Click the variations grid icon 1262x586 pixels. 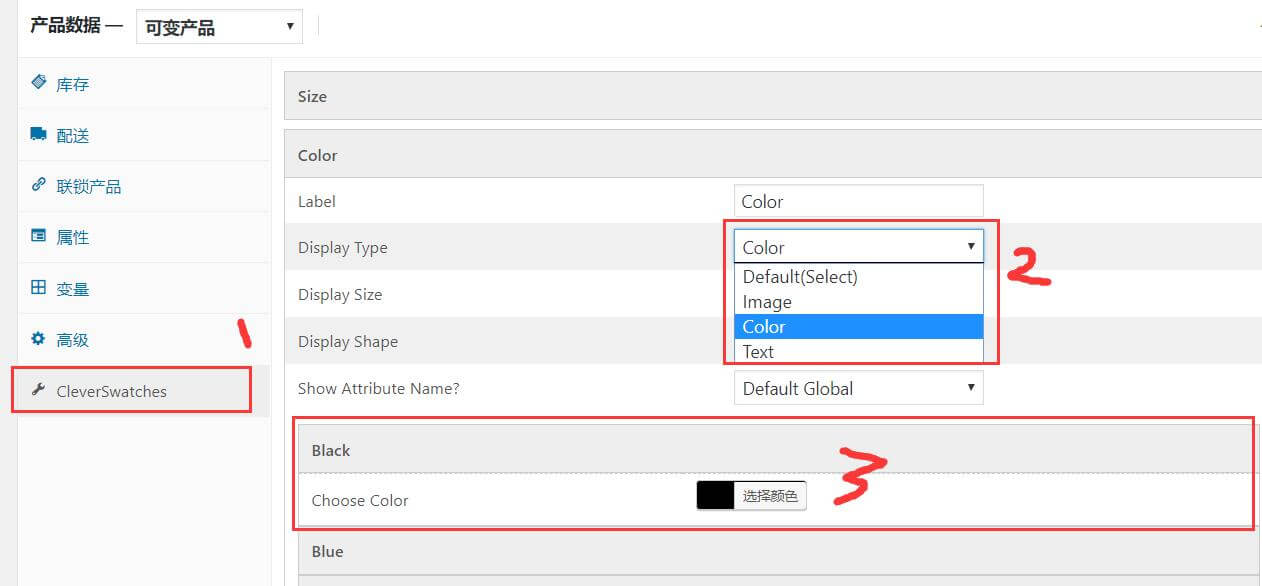(x=39, y=288)
